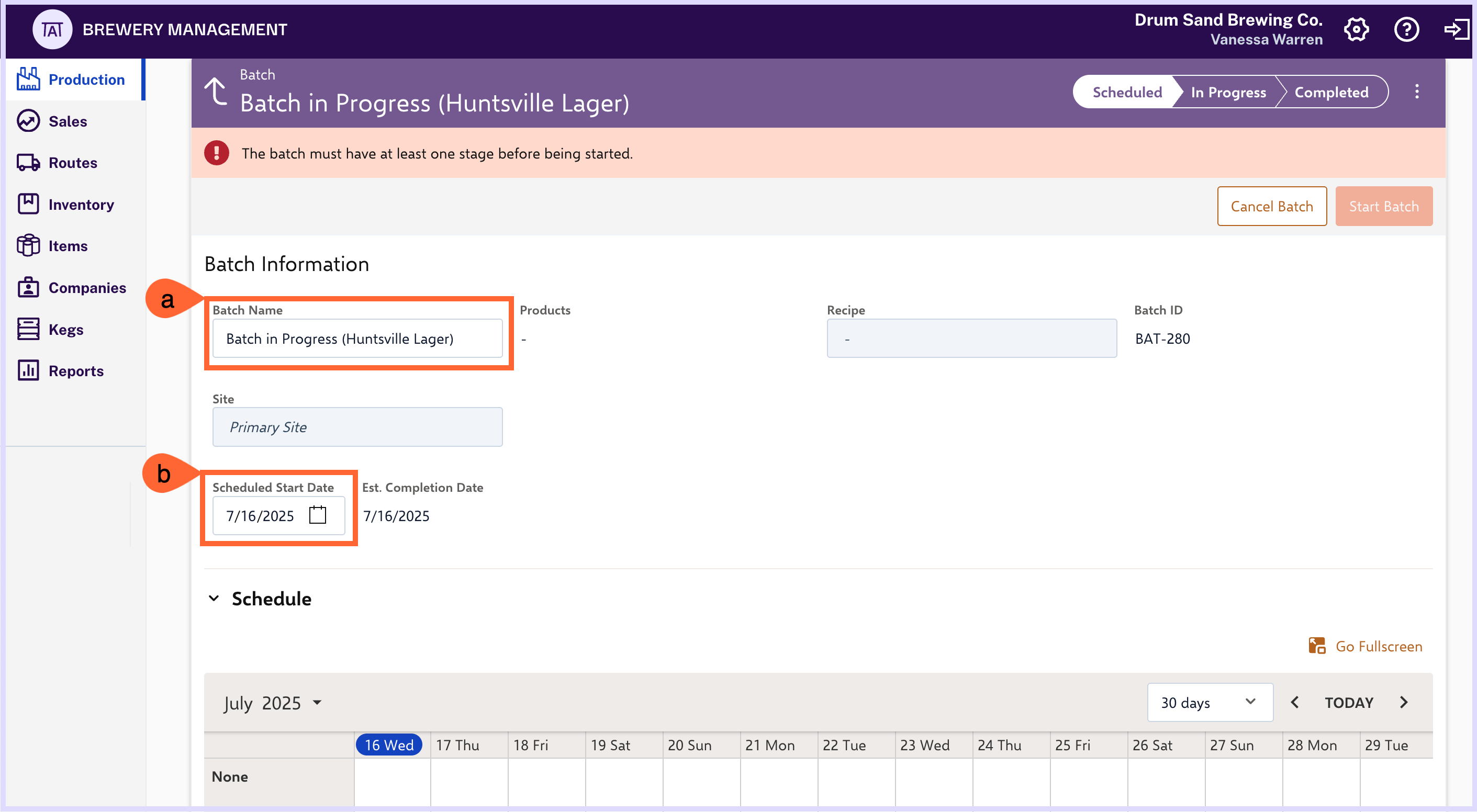Open the three-dot overflow menu
The width and height of the screenshot is (1477, 812).
pos(1418,91)
